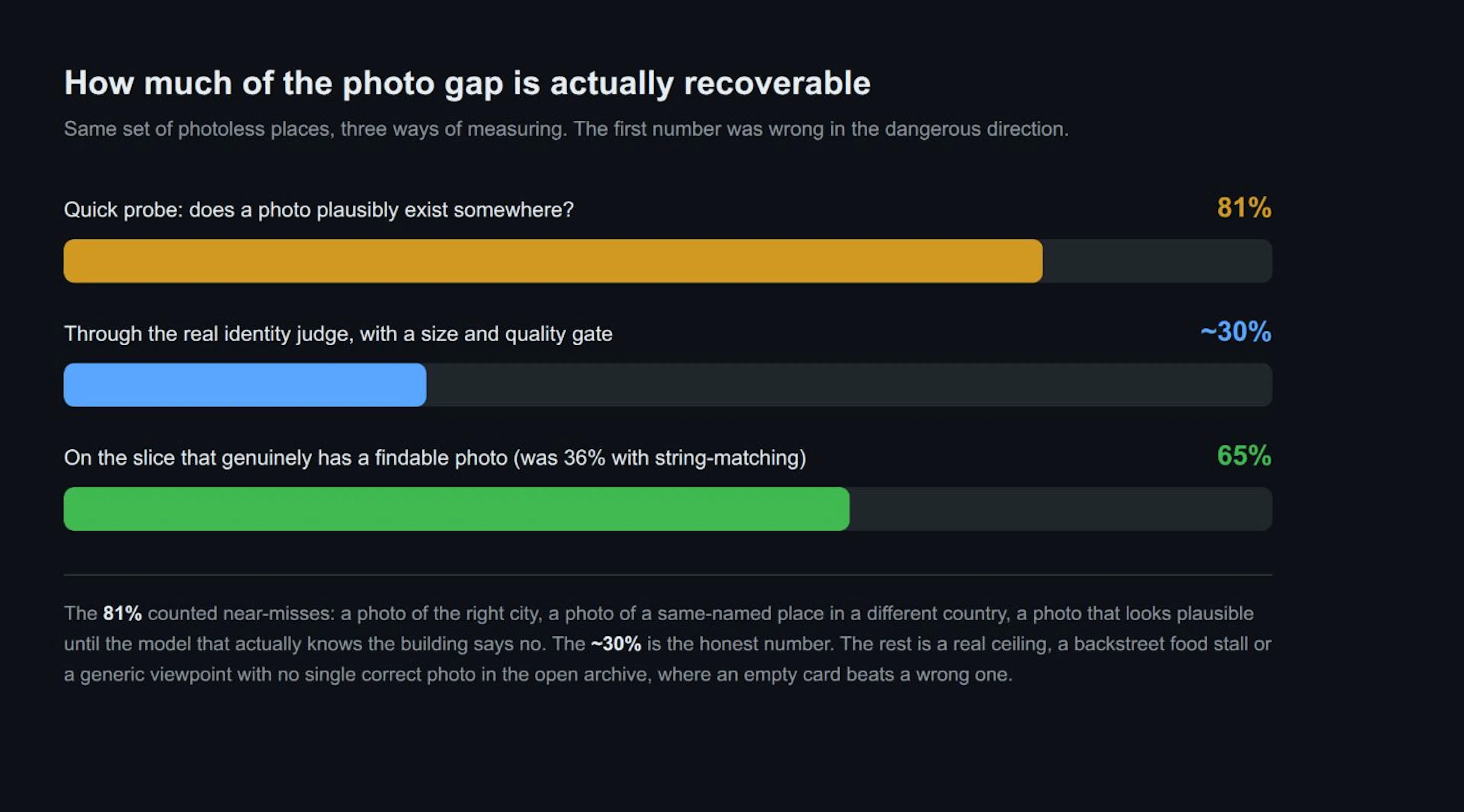Click the green 65% value label
This screenshot has width=1464, height=812.
[1244, 455]
